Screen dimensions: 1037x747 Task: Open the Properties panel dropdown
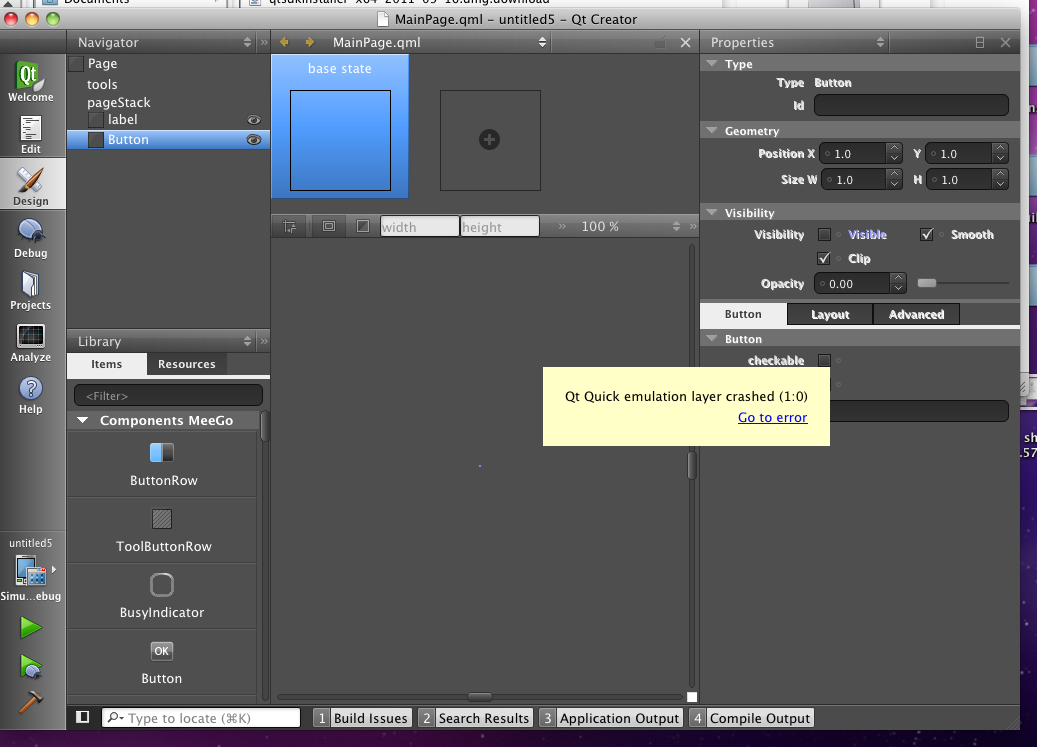(x=880, y=42)
